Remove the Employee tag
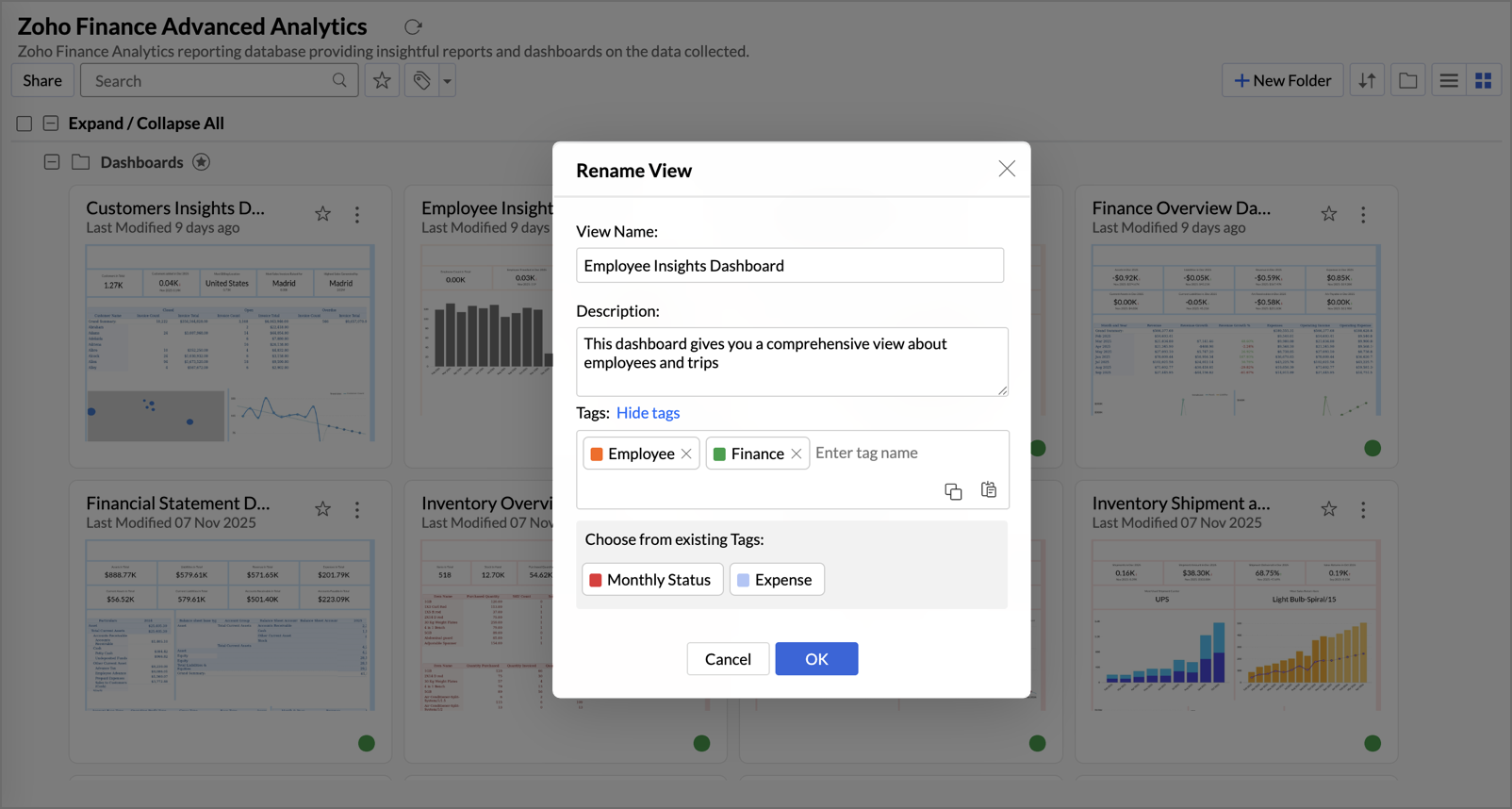The image size is (1512, 809). 686,454
